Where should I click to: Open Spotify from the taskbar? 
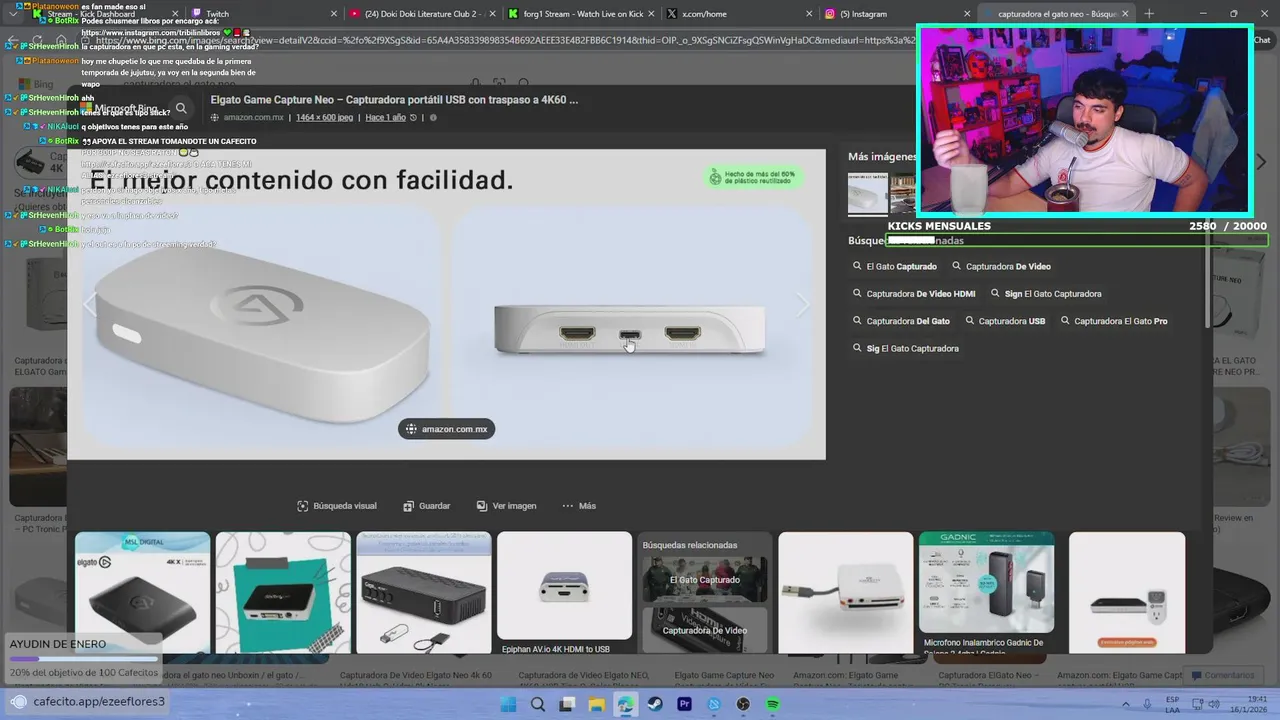coord(773,704)
